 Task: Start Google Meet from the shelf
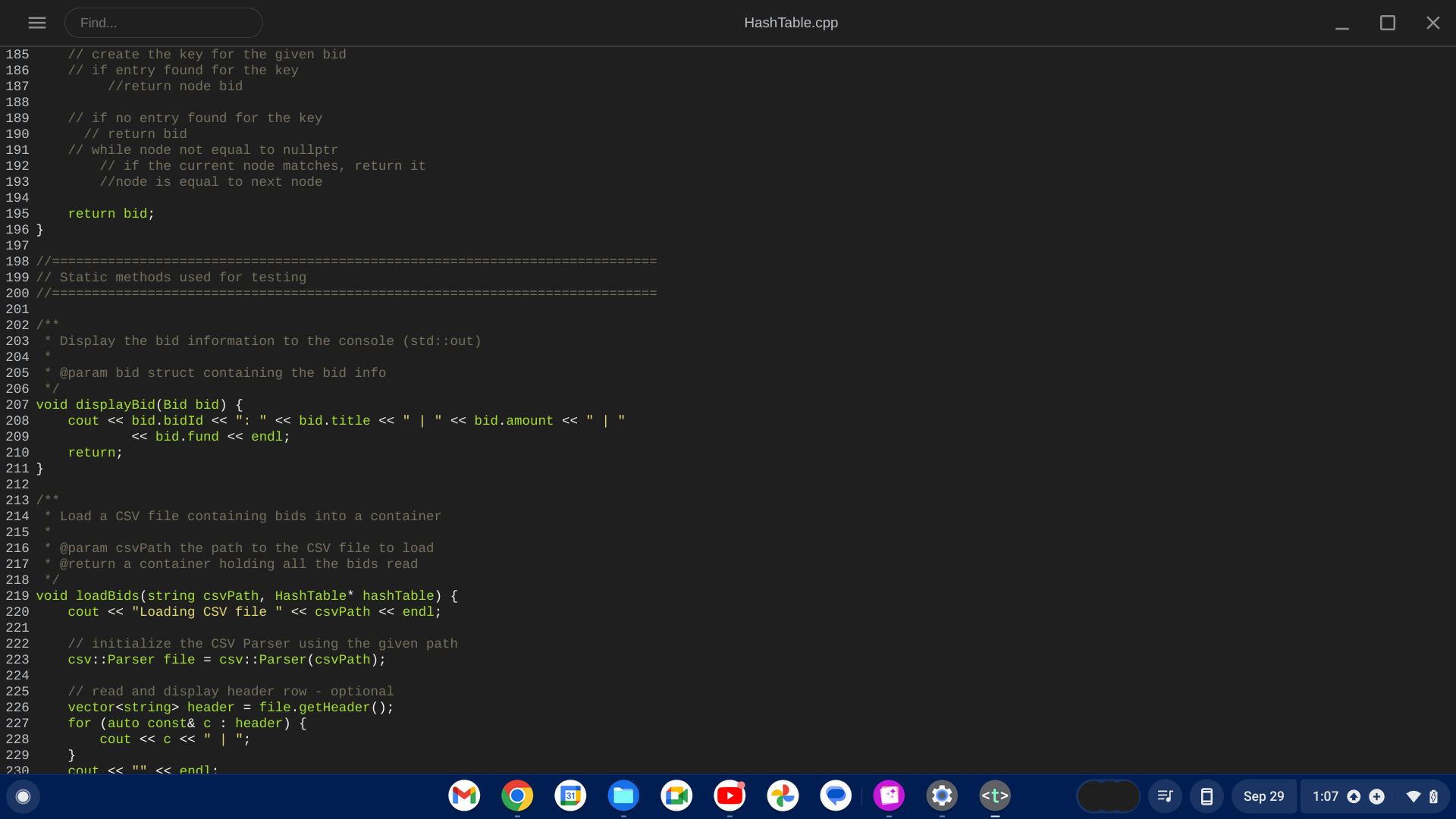coord(676,796)
